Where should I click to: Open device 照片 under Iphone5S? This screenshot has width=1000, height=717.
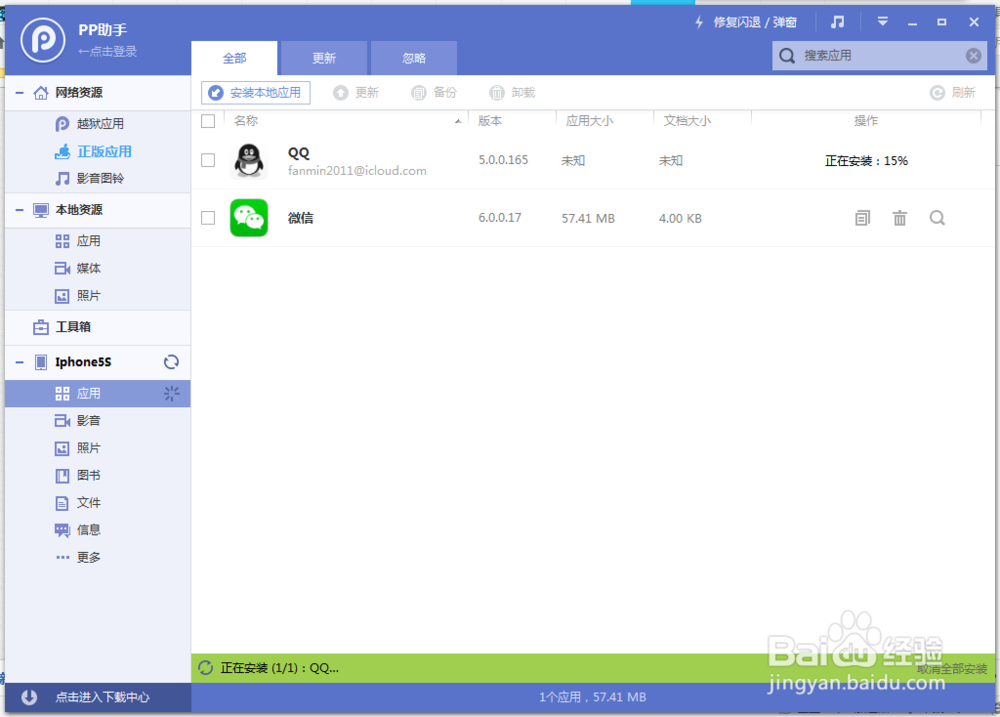click(78, 448)
